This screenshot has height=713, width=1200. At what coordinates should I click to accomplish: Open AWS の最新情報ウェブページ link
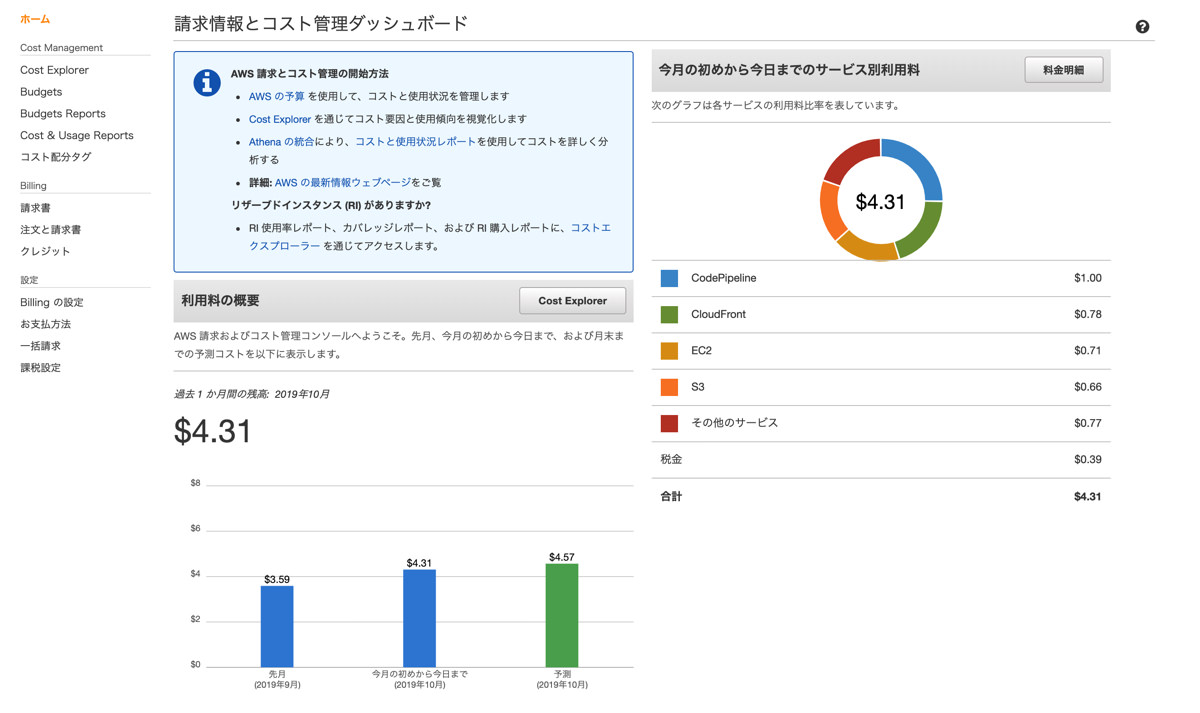point(342,183)
